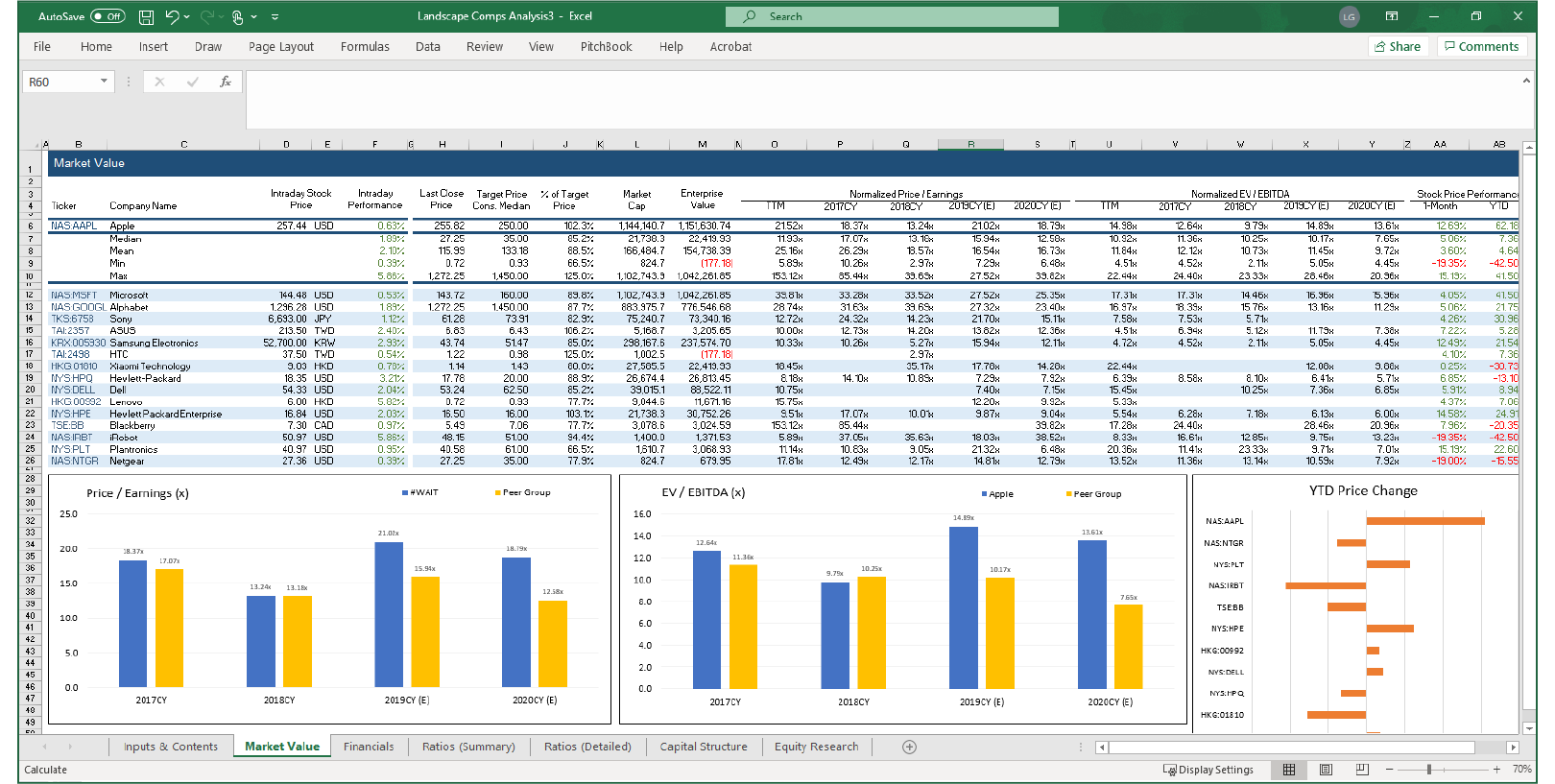Expand the Name Box dropdown
Viewport: 1555px width, 784px height.
pos(104,82)
